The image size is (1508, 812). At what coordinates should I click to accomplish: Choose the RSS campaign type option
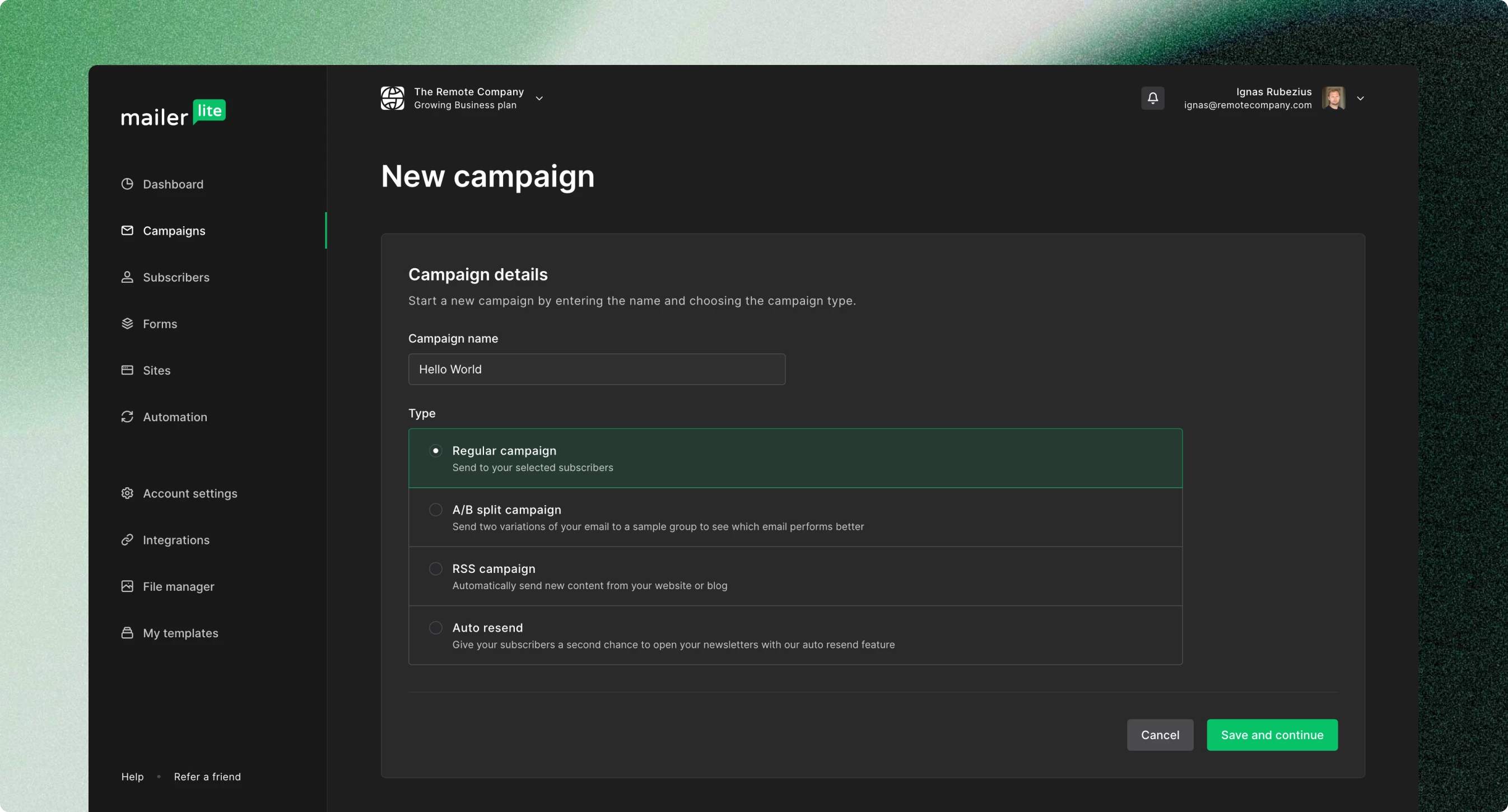pyautogui.click(x=436, y=568)
